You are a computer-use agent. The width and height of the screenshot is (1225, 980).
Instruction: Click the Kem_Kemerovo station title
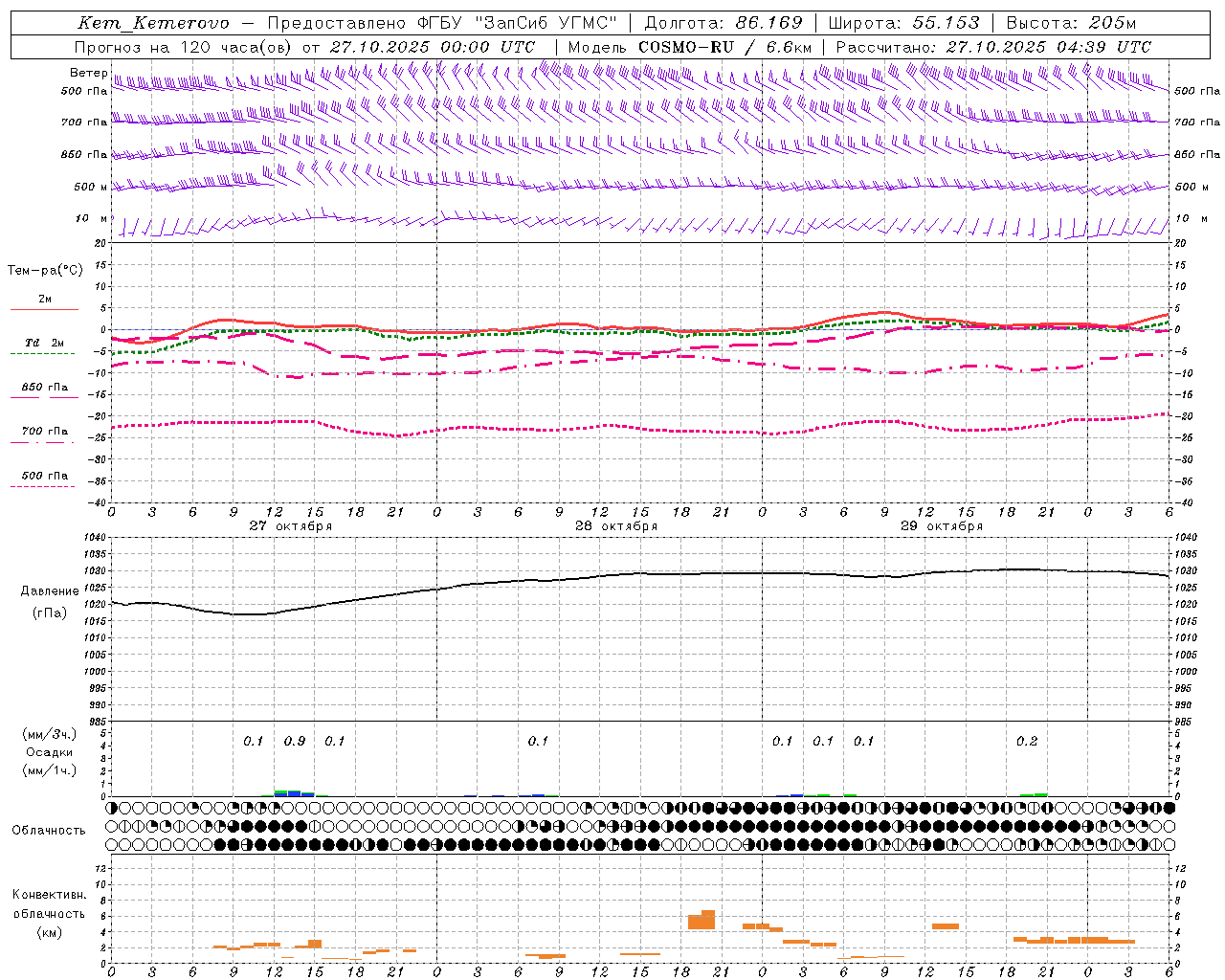(x=153, y=23)
